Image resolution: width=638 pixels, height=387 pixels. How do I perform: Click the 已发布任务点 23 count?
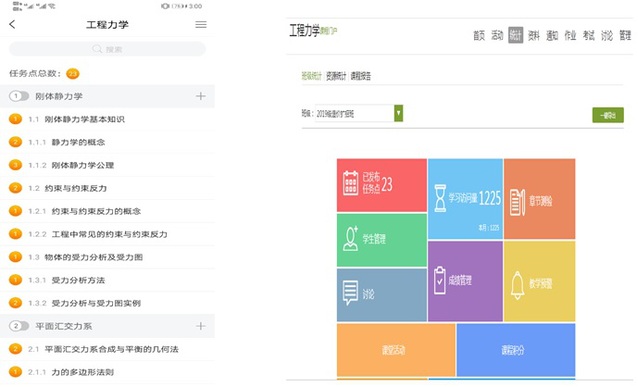tap(387, 184)
